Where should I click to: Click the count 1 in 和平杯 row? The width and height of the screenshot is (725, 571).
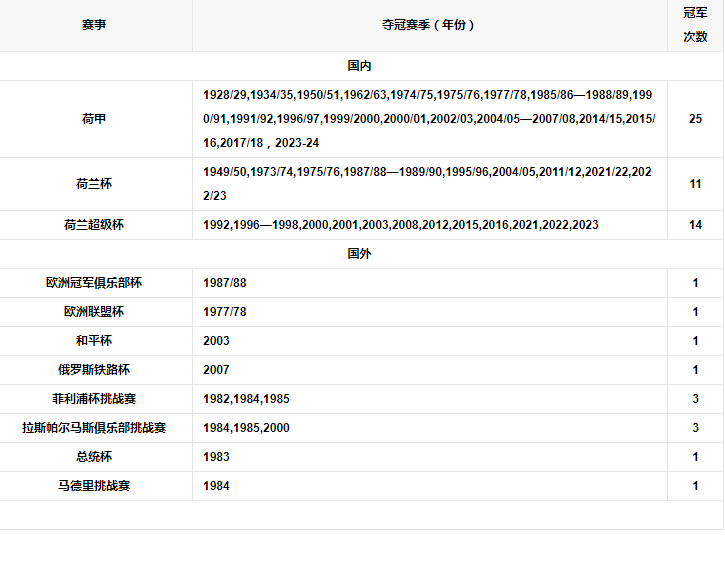695,341
